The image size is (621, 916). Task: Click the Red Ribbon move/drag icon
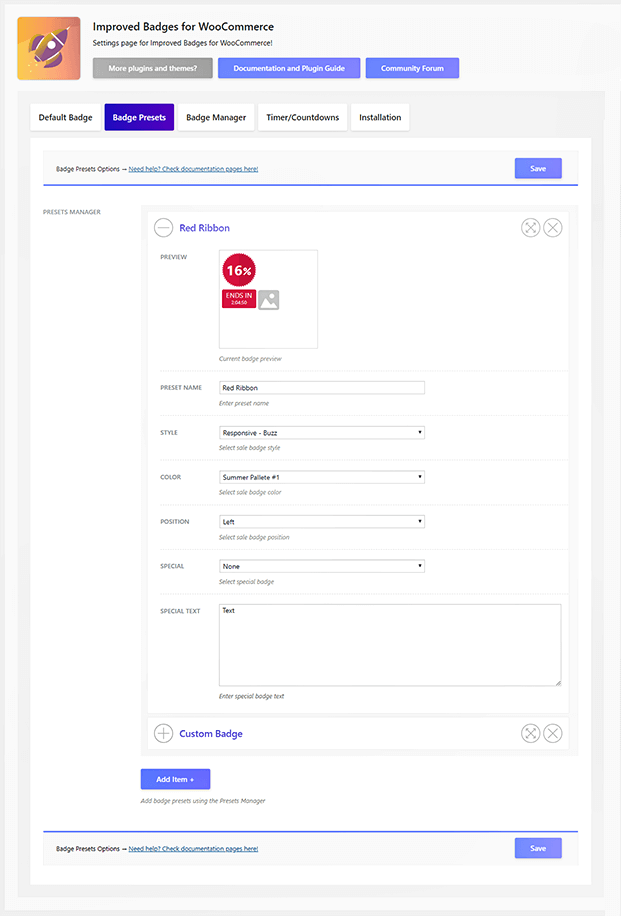pyautogui.click(x=530, y=228)
